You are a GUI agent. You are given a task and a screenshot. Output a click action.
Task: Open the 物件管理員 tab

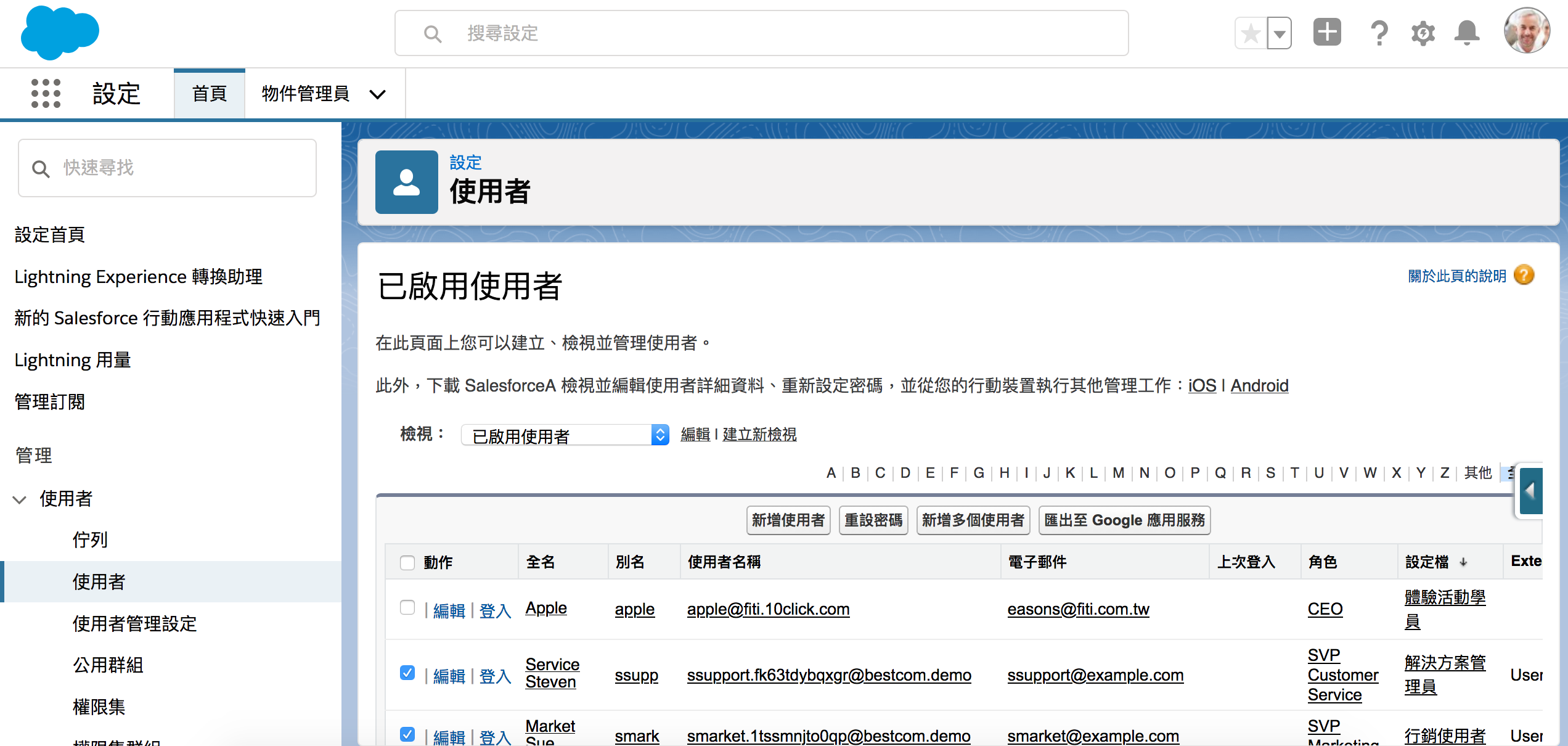pos(306,94)
